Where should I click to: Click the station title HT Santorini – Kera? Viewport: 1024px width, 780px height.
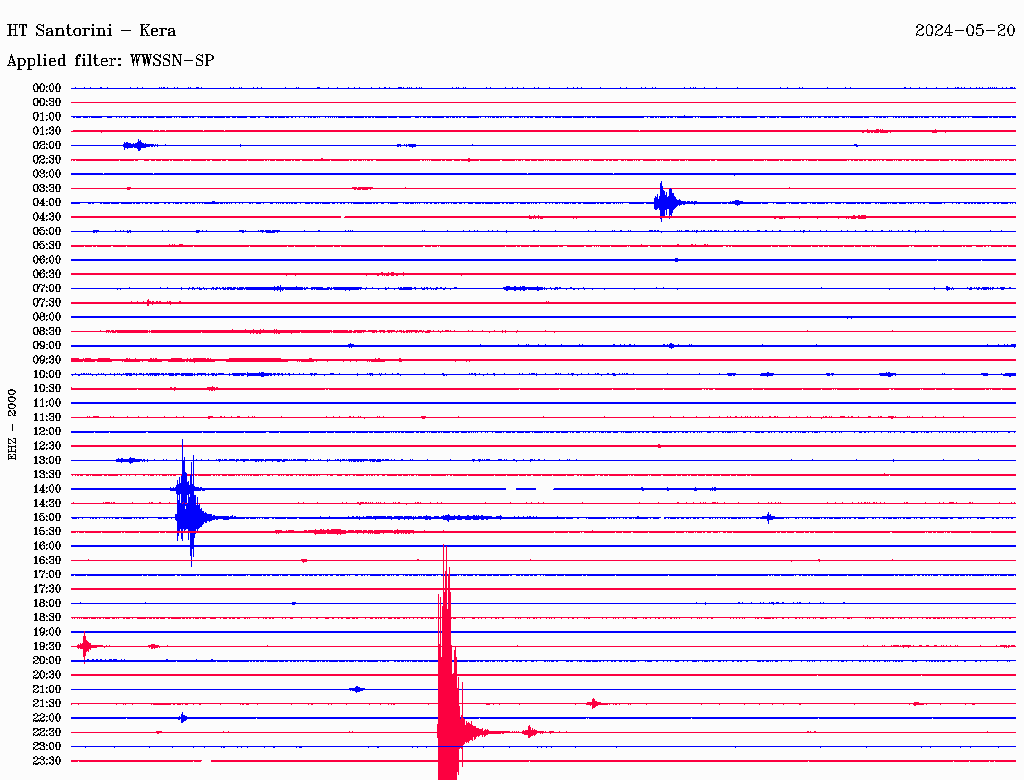coord(91,31)
